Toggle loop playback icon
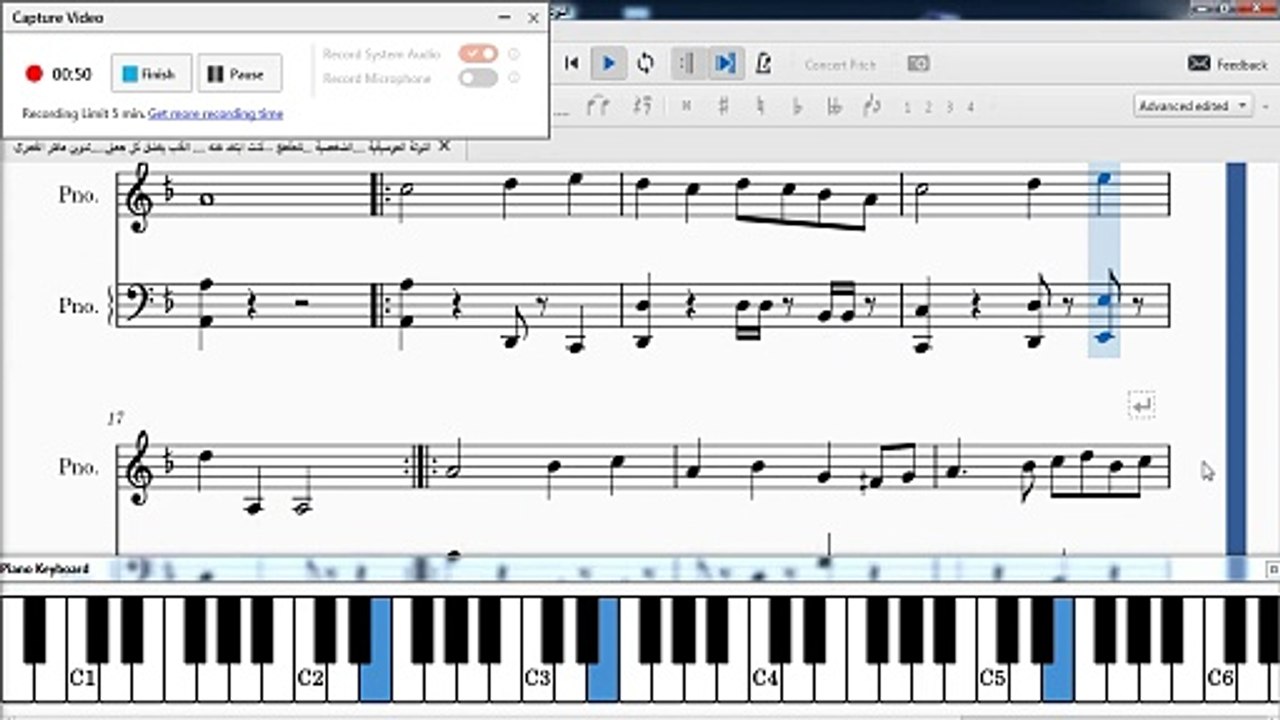This screenshot has width=1280, height=720. pyautogui.click(x=645, y=63)
